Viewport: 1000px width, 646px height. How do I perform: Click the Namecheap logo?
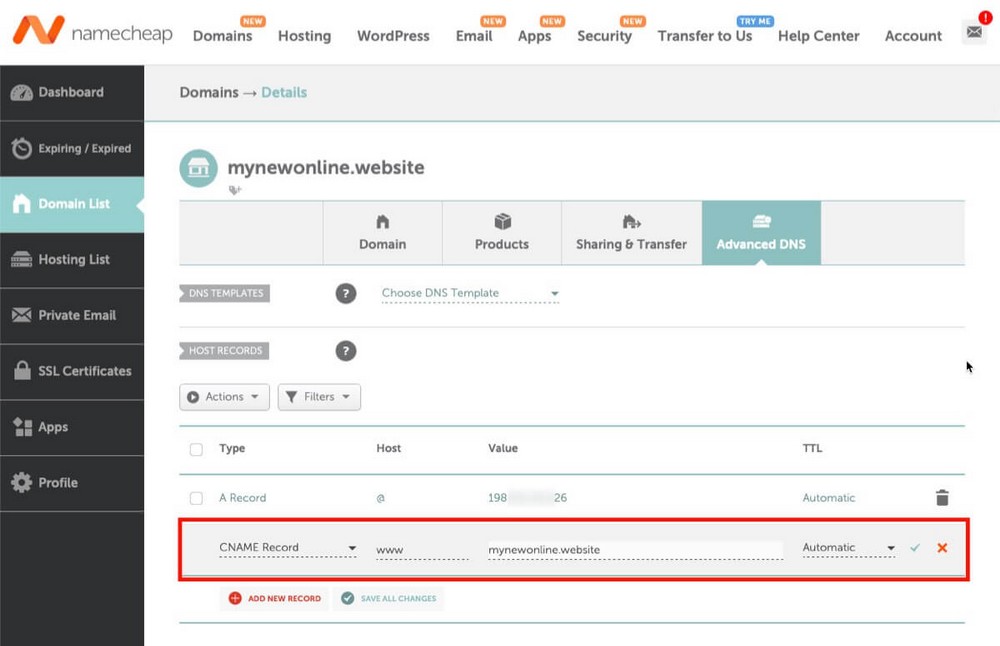point(92,31)
